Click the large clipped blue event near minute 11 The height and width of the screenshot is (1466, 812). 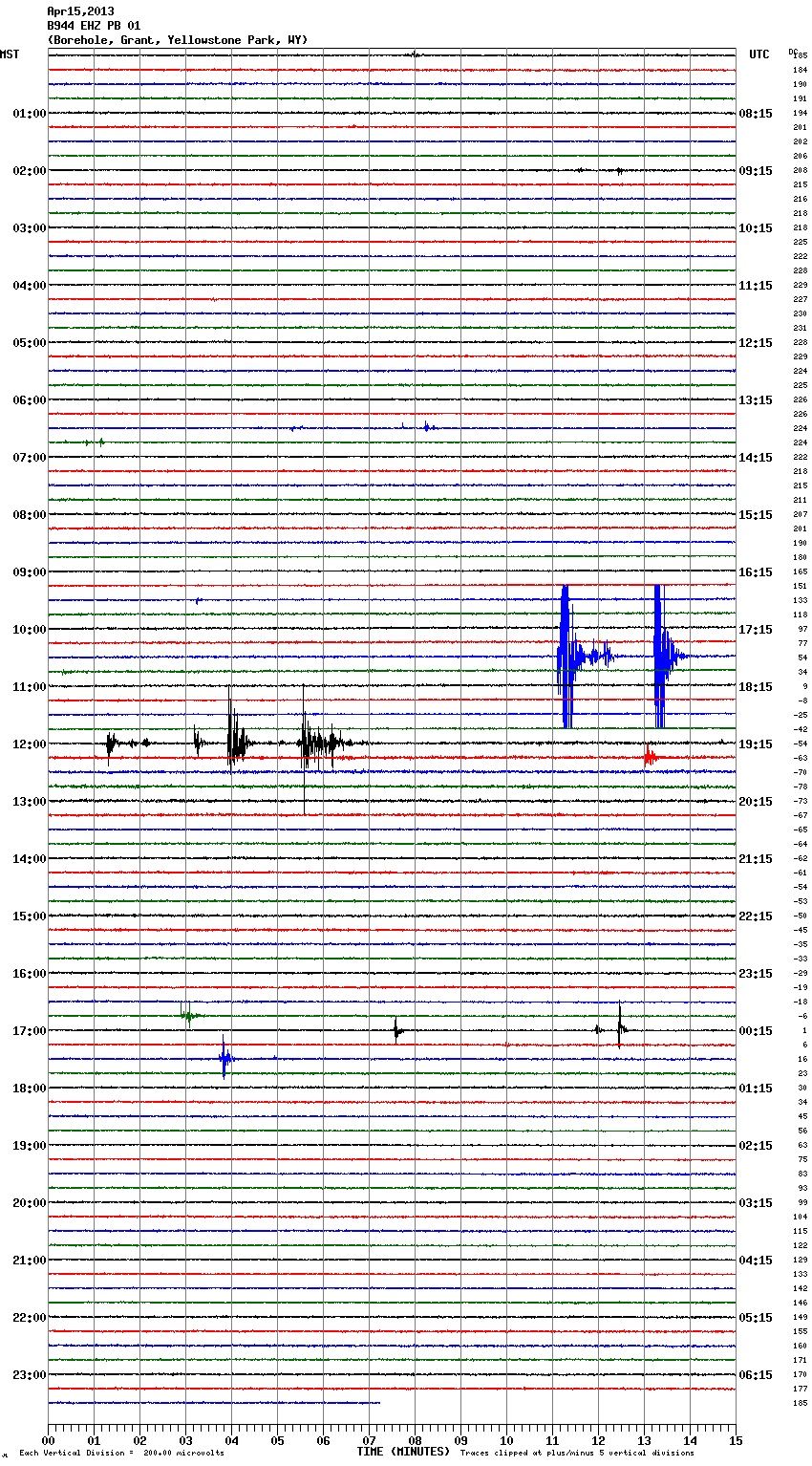(x=566, y=656)
